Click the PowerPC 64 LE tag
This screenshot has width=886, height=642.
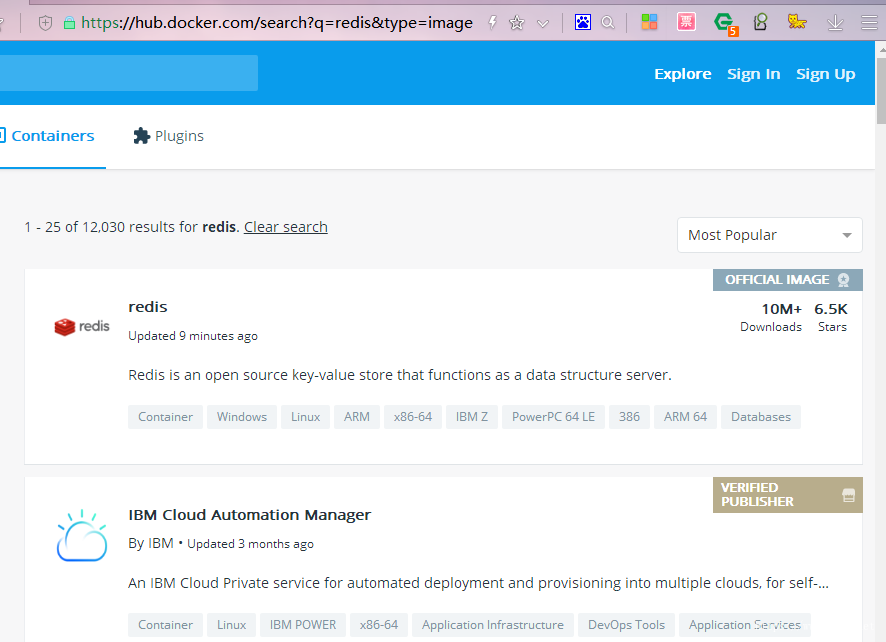coord(553,417)
